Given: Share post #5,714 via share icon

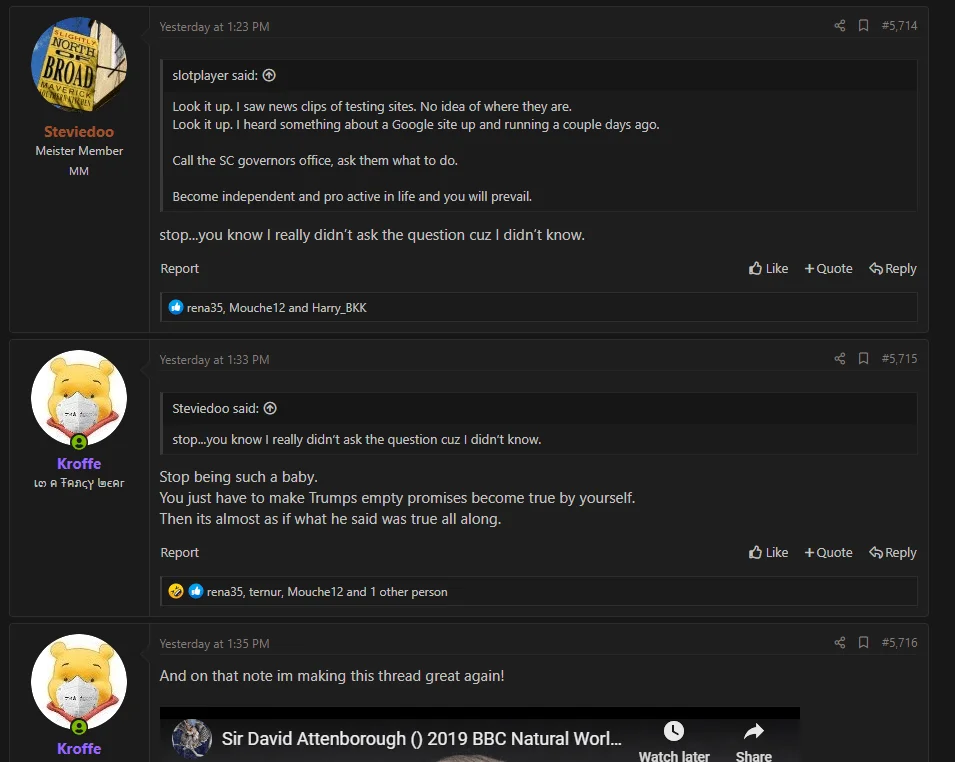Looking at the screenshot, I should 839,26.
